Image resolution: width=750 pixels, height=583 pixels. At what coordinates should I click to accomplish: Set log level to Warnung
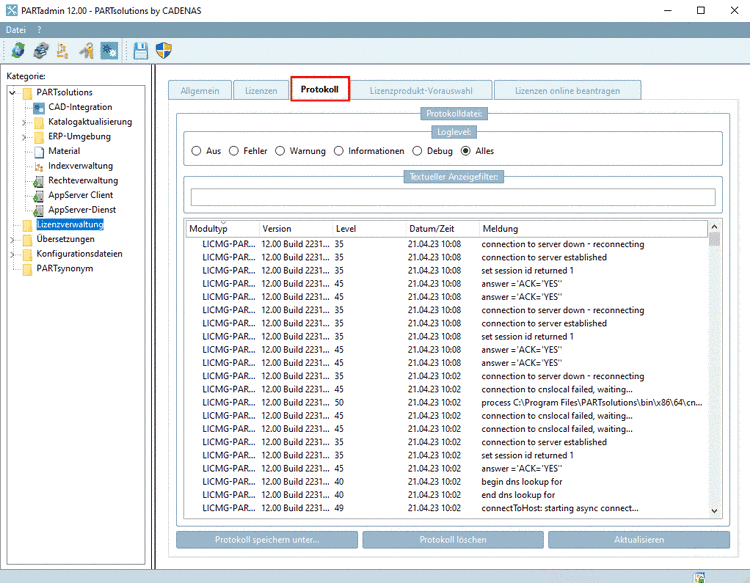[280, 151]
